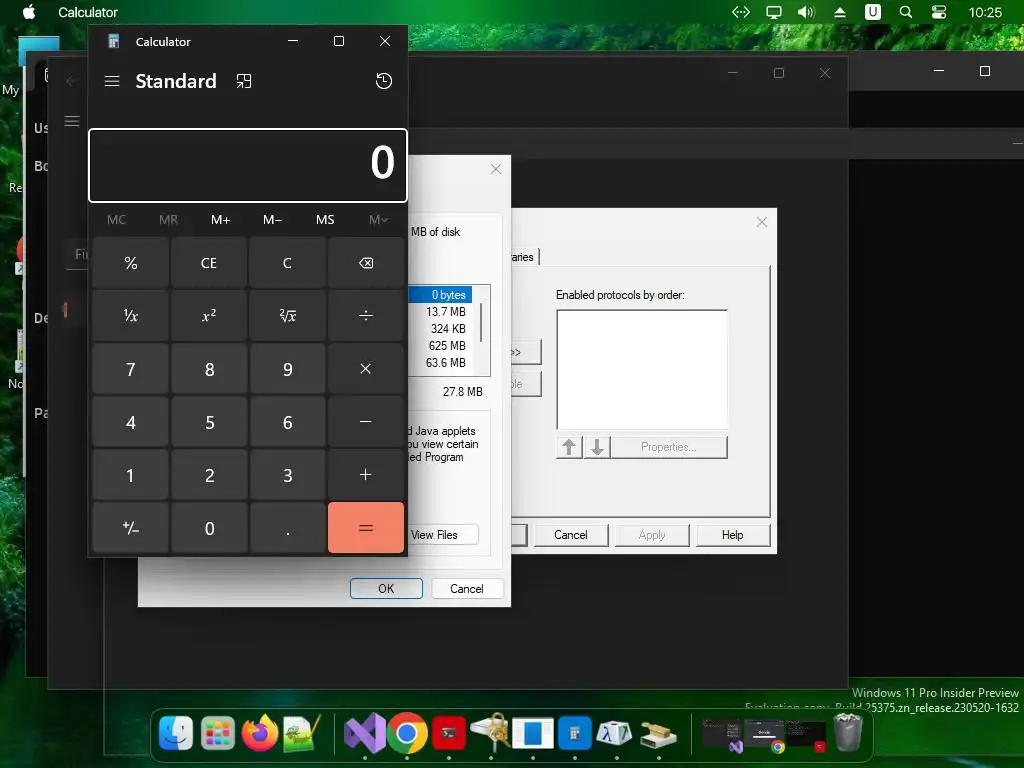
Task: Click the backspace key in Calculator
Action: (366, 263)
